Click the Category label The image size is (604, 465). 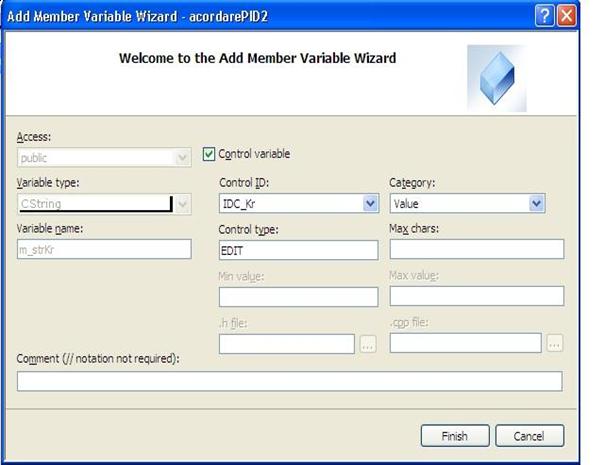412,183
